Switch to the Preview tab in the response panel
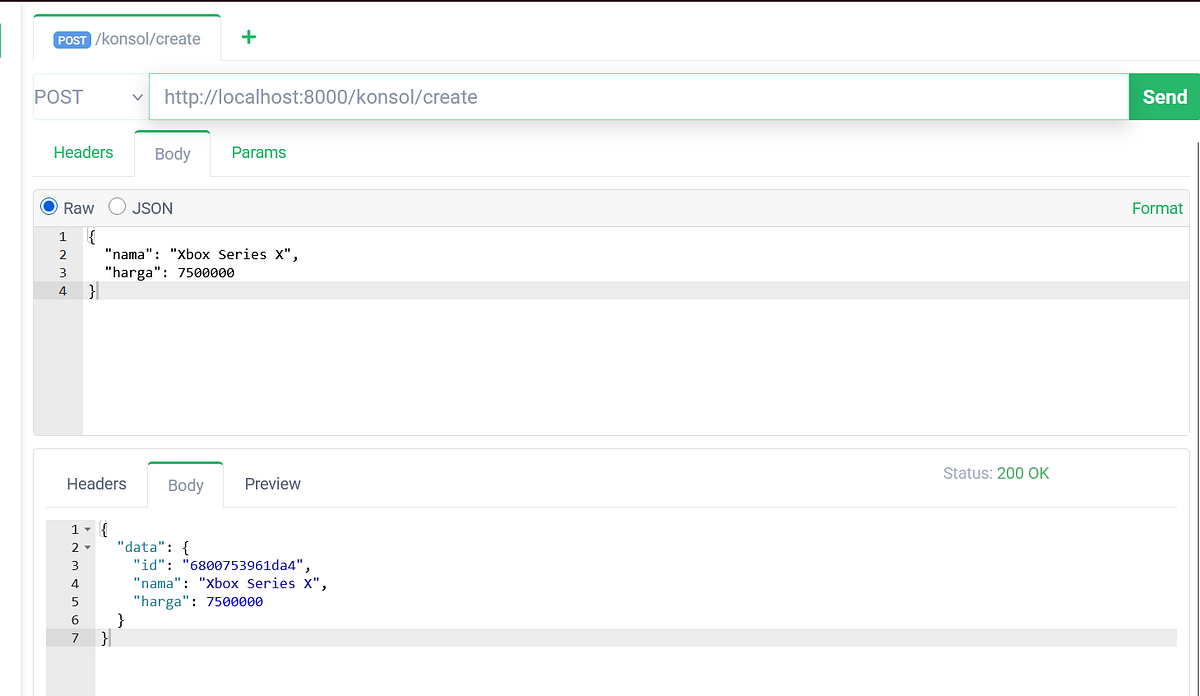Screen dimensions: 1200x696 (x=272, y=484)
